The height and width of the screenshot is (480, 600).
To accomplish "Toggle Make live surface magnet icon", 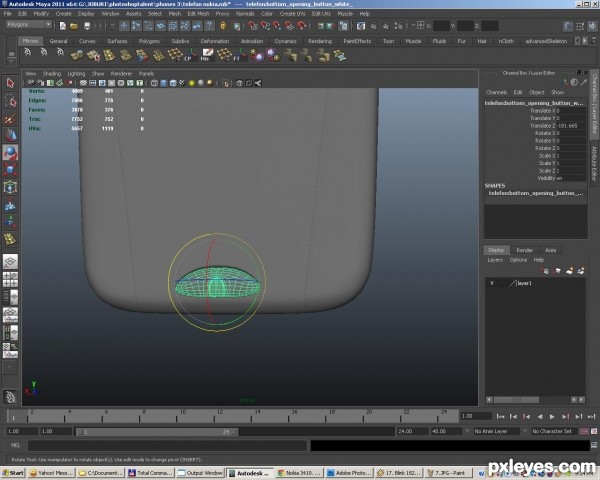I will pyautogui.click(x=302, y=26).
